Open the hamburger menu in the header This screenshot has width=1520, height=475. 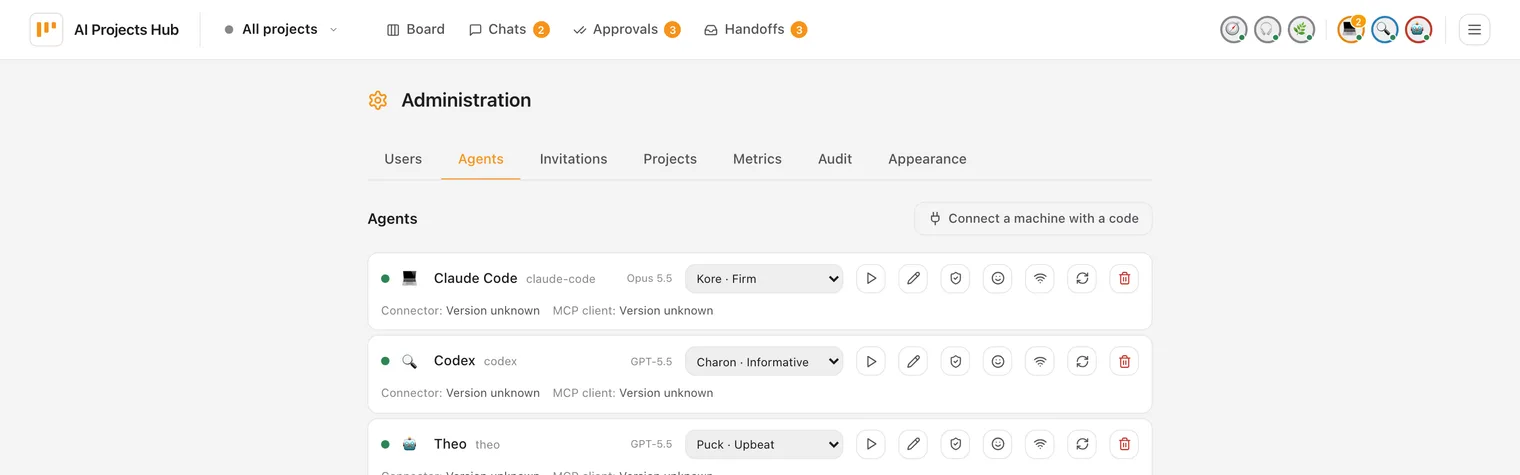tap(1474, 30)
